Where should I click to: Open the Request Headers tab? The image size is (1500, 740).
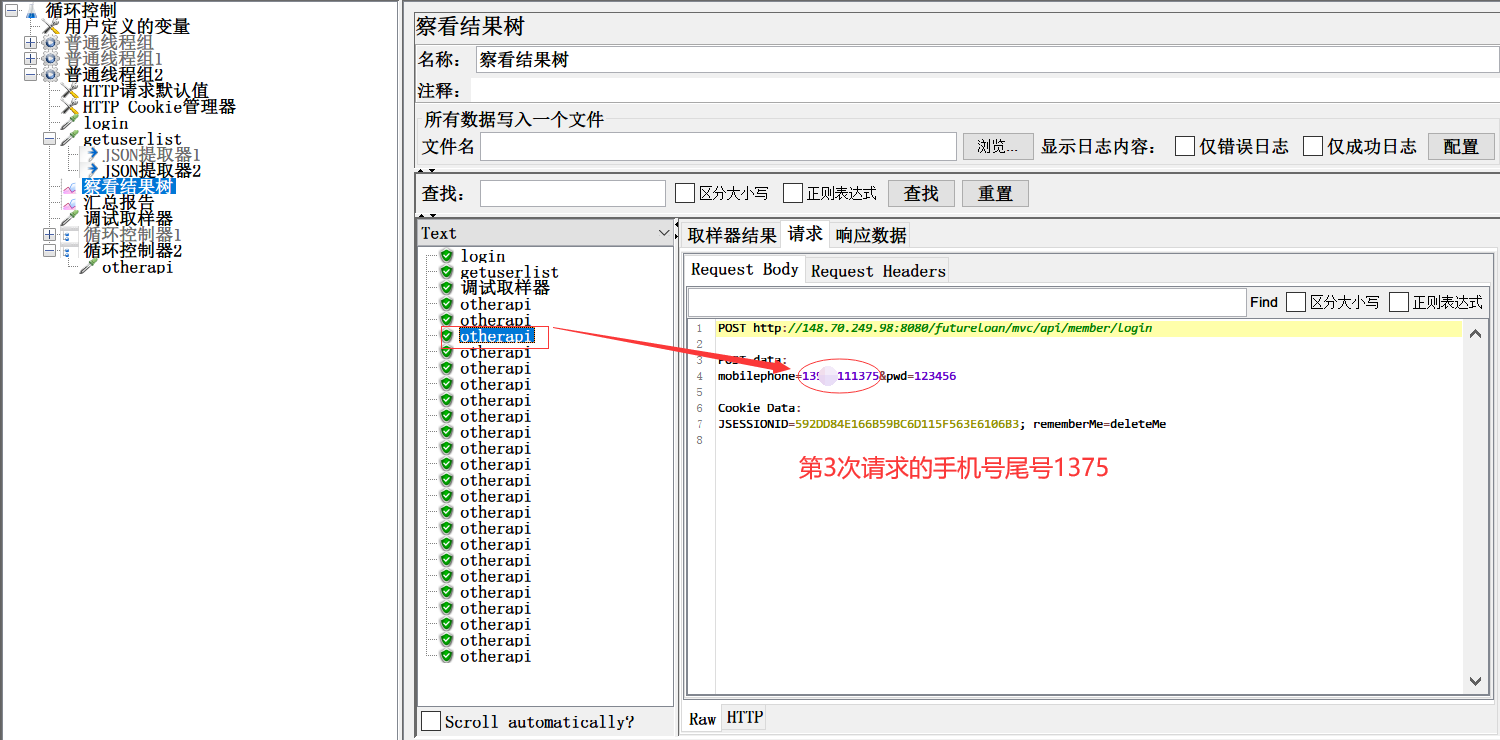click(877, 271)
